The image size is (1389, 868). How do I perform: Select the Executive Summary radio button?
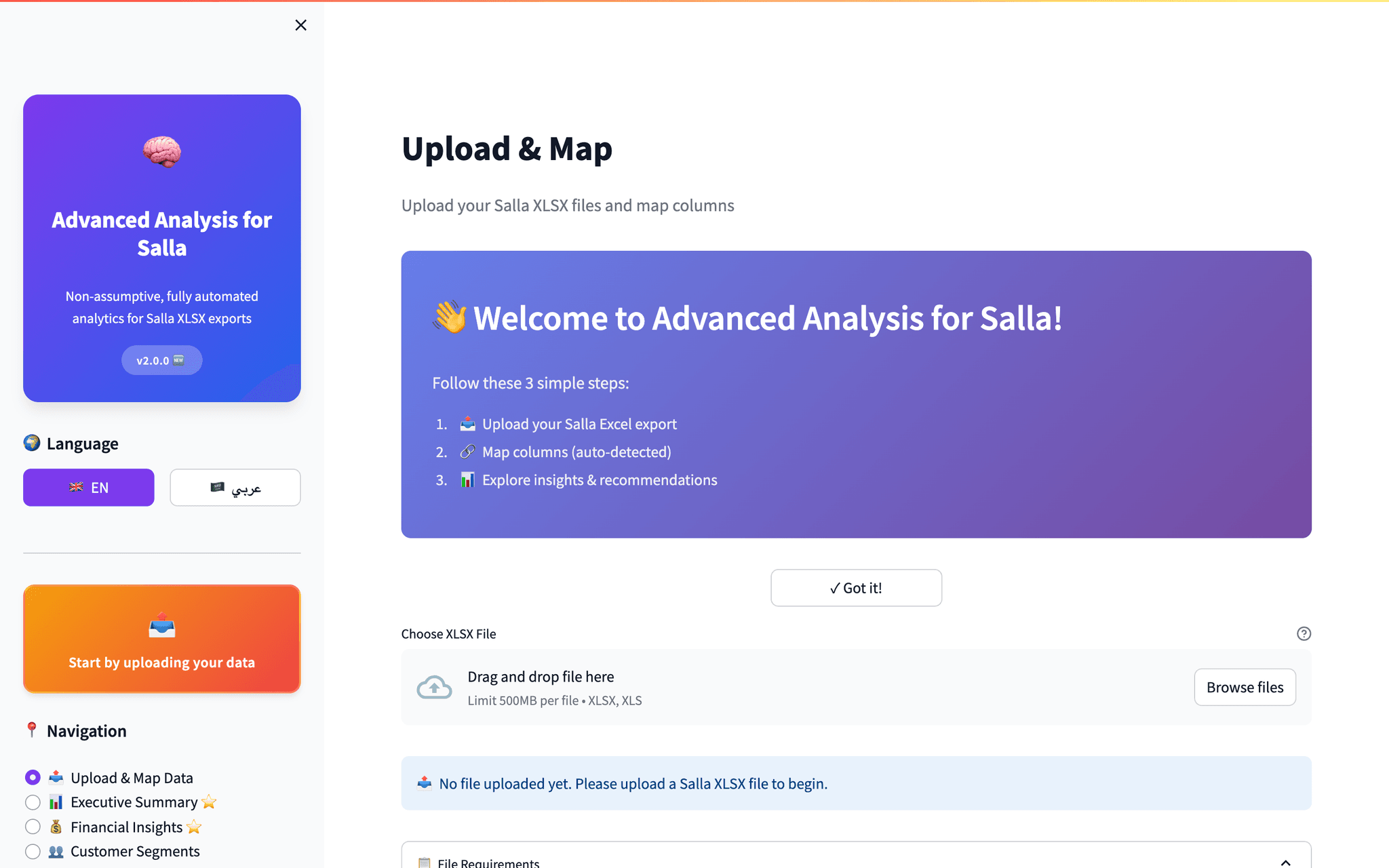(x=32, y=802)
